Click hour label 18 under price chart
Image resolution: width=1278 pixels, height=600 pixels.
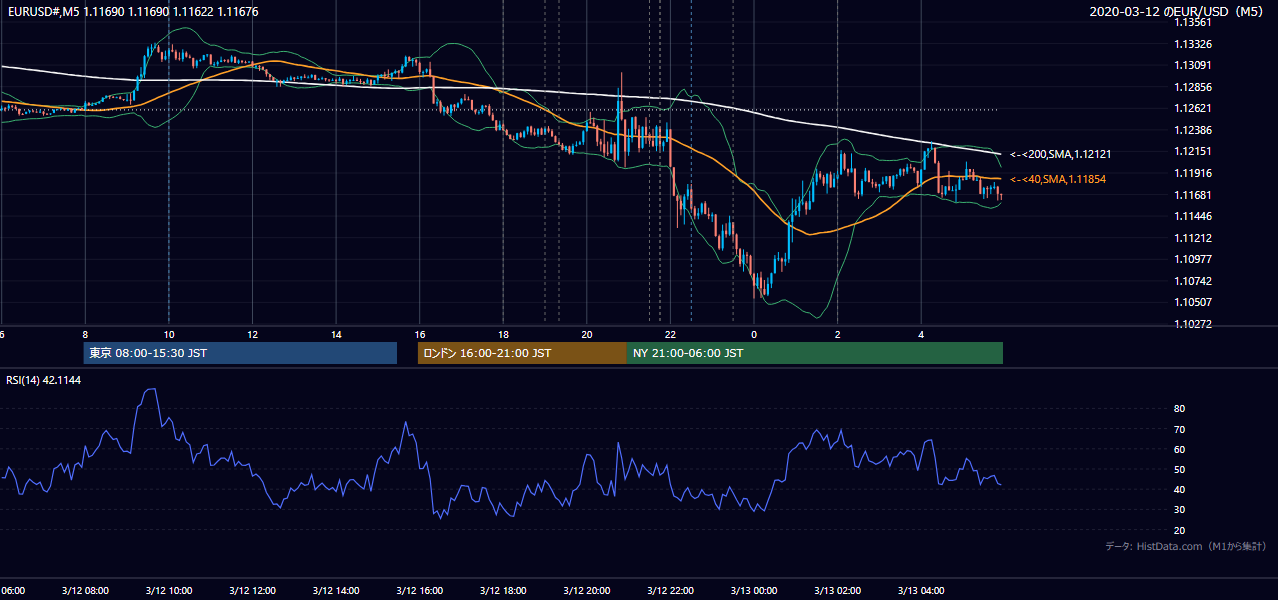[503, 335]
